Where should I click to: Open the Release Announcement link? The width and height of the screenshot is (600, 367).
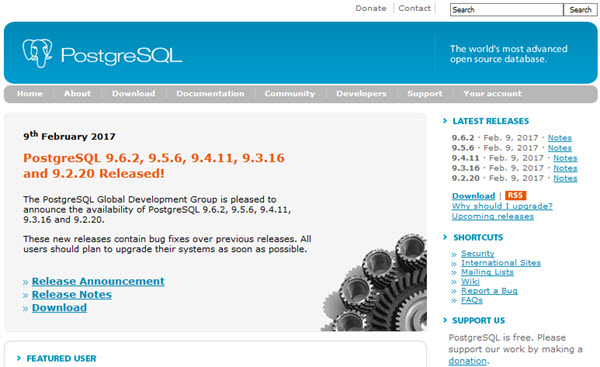[98, 281]
